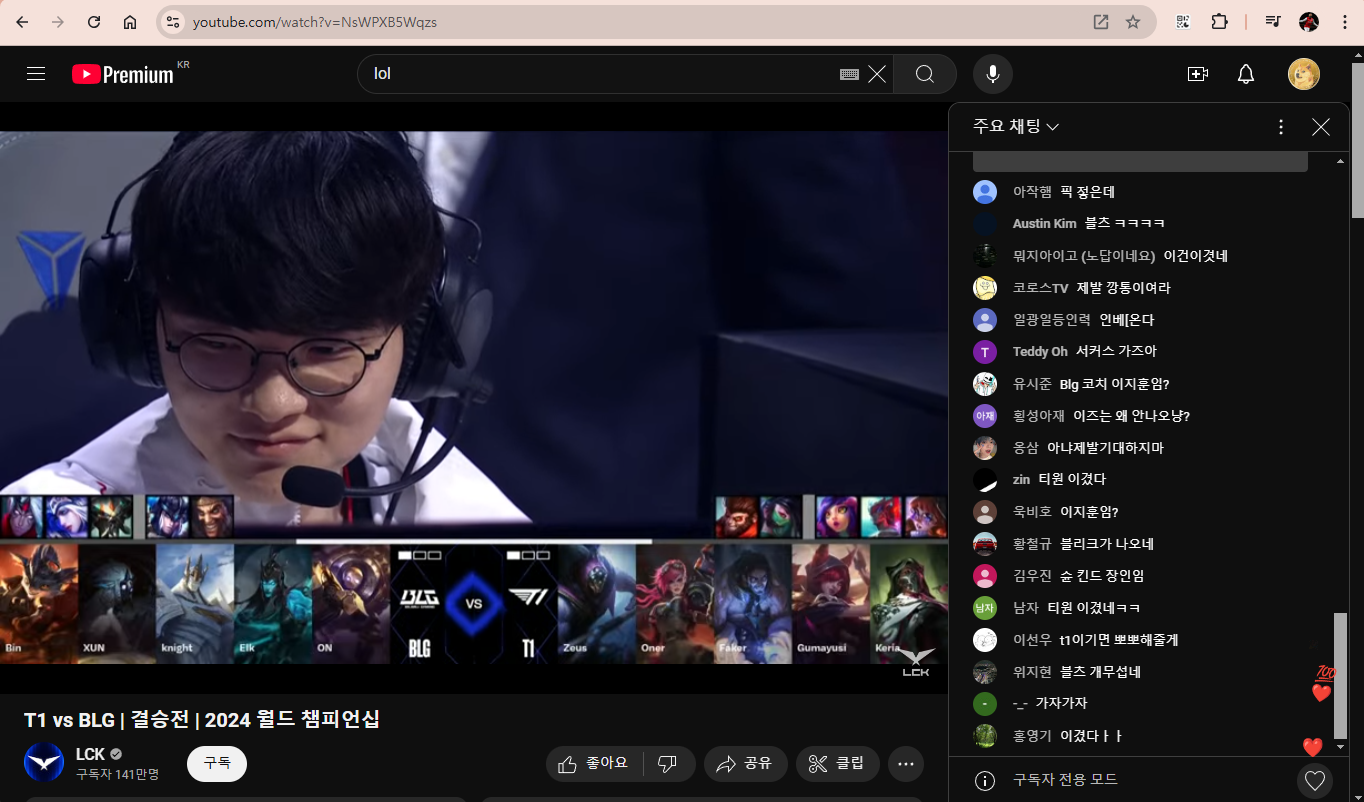Select zin's message 티원 이겼다
This screenshot has width=1364, height=802.
click(1072, 479)
